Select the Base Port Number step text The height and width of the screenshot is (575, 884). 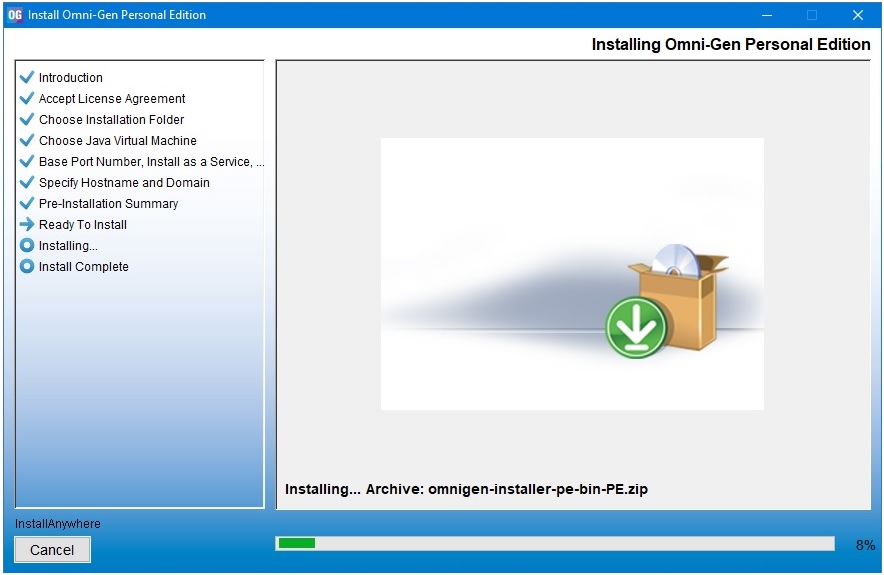pyautogui.click(x=151, y=162)
